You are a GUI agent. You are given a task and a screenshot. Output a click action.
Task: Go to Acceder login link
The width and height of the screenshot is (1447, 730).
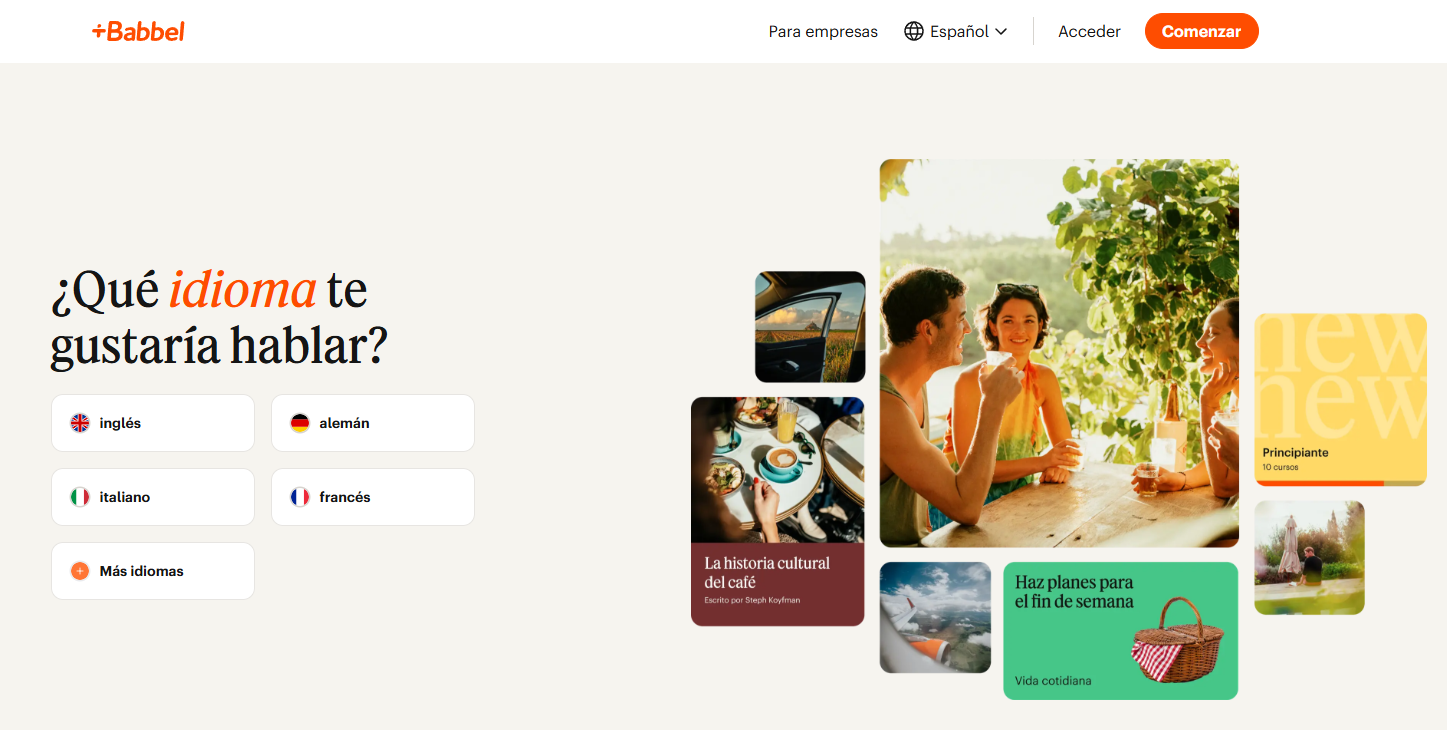coord(1089,31)
